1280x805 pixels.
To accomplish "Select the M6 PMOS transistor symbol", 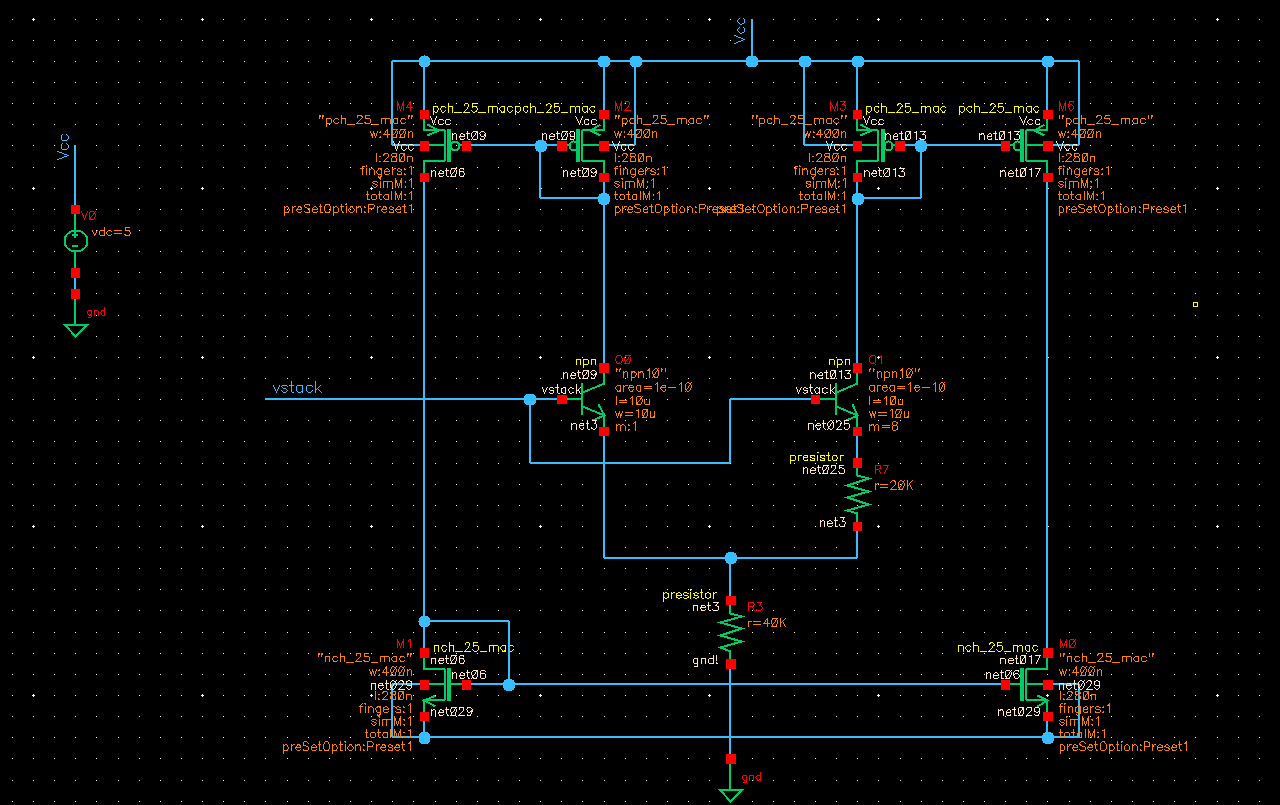I will [x=1032, y=146].
